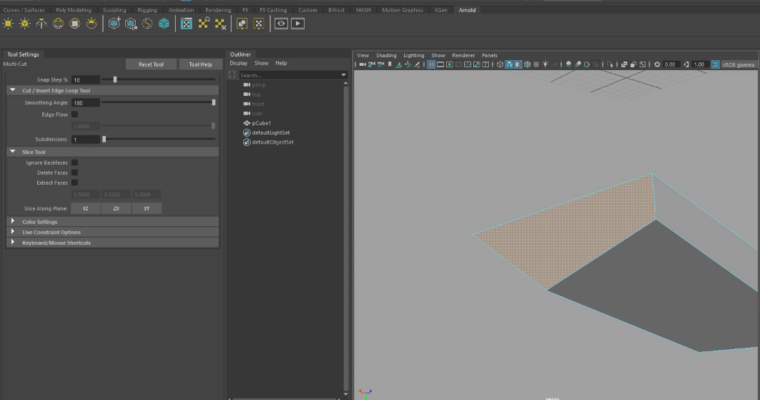Click the ZX slice plane button

(117, 208)
